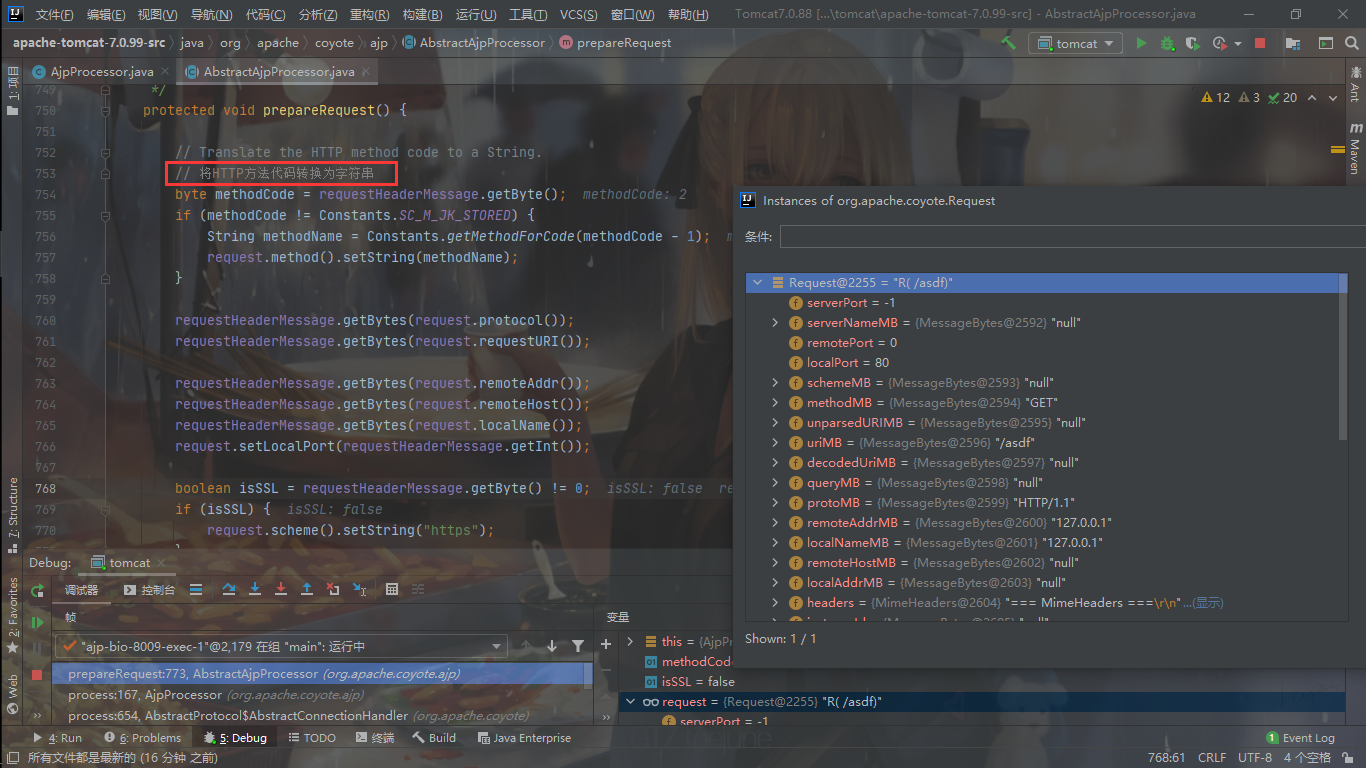The height and width of the screenshot is (768, 1366).
Task: Open the File (文件) menu
Action: pyautogui.click(x=54, y=15)
